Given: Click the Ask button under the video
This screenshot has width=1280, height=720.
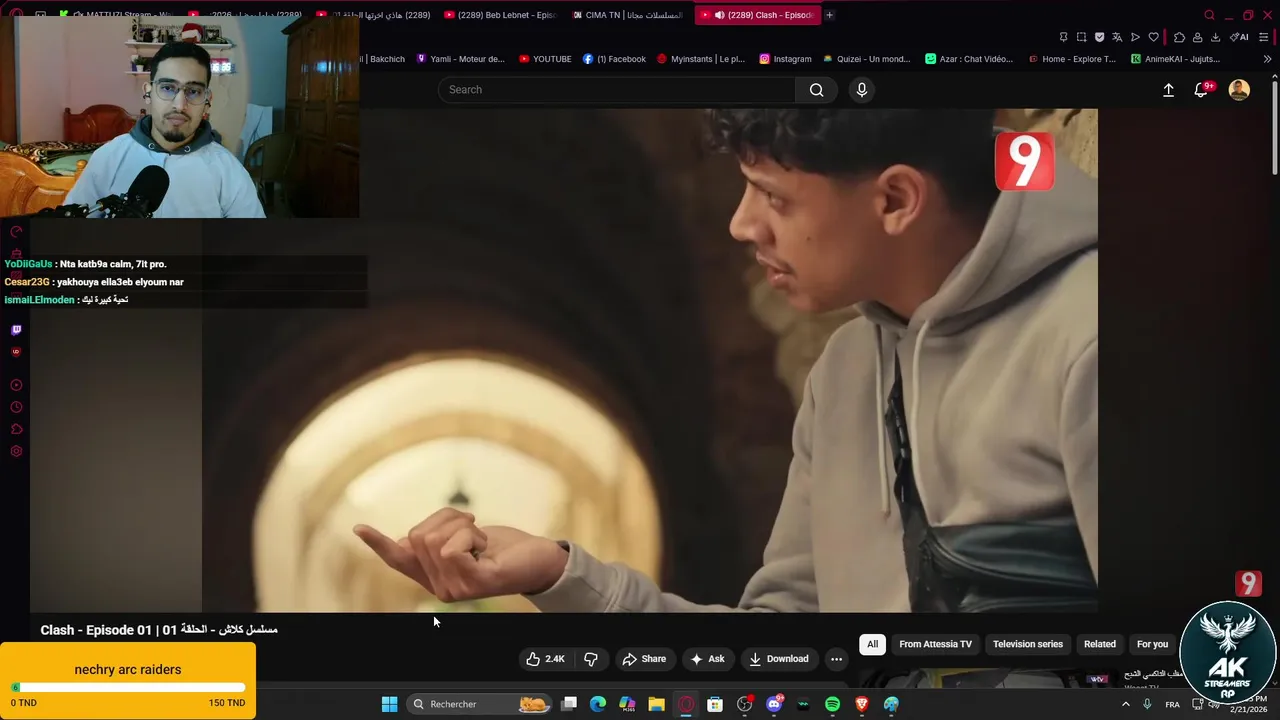Looking at the screenshot, I should click(707, 659).
